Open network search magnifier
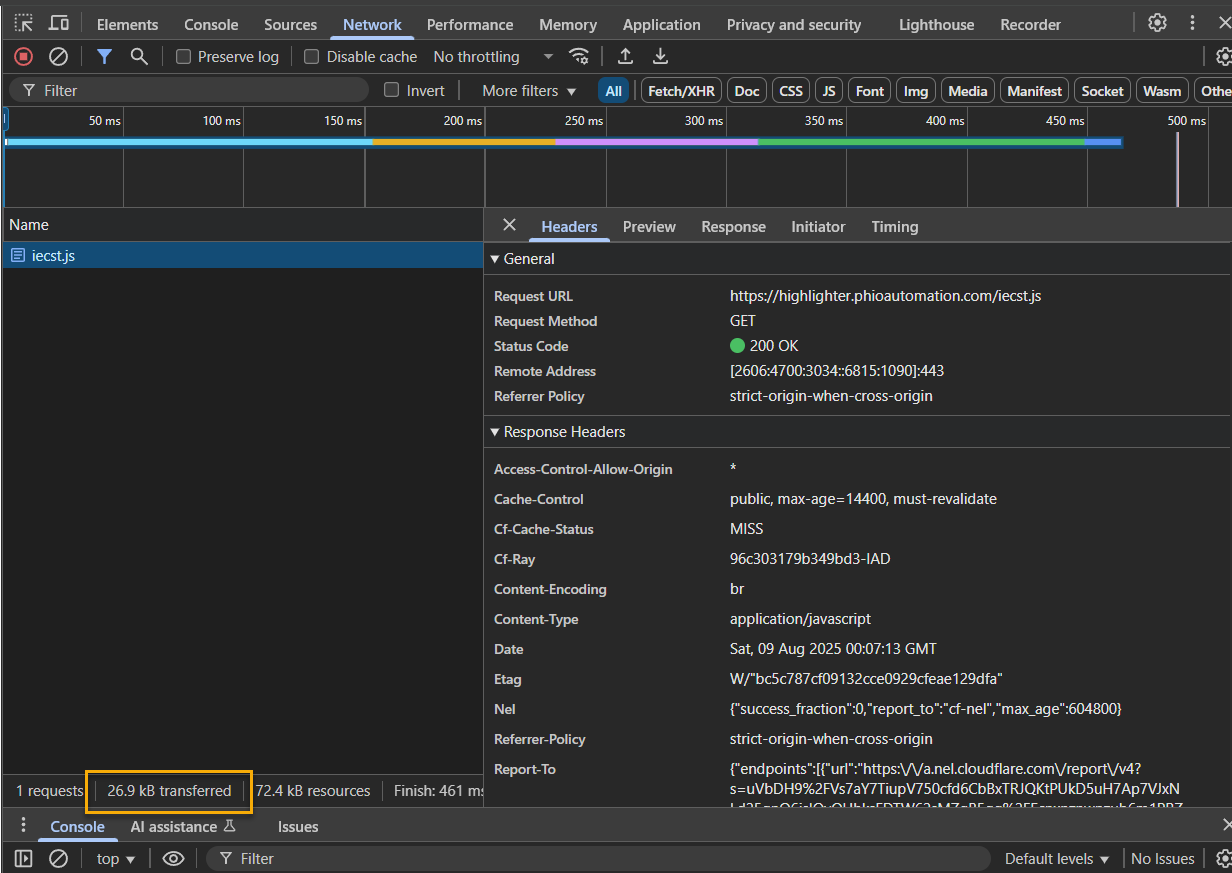1232x873 pixels. click(139, 57)
